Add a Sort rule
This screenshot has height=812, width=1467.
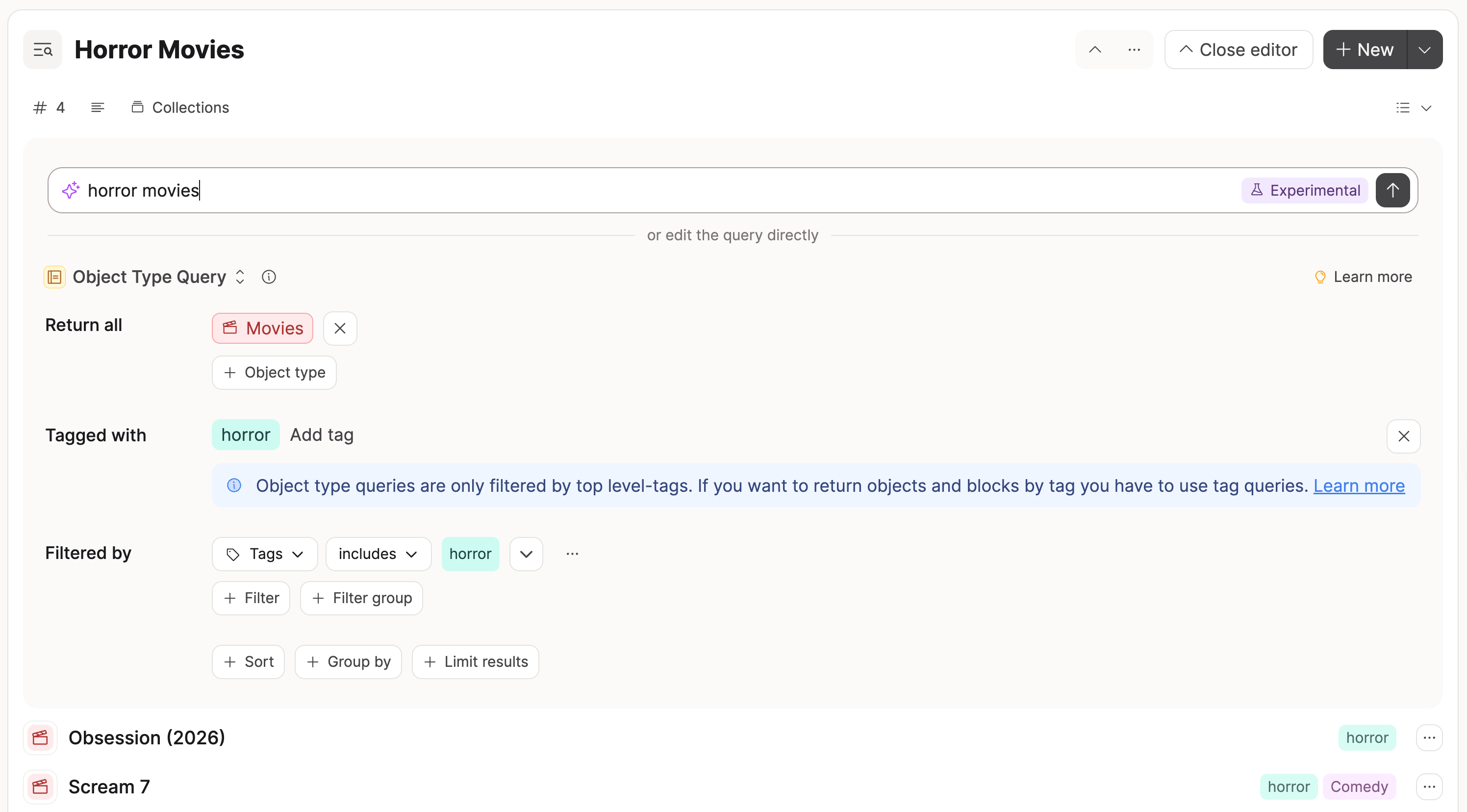(248, 662)
